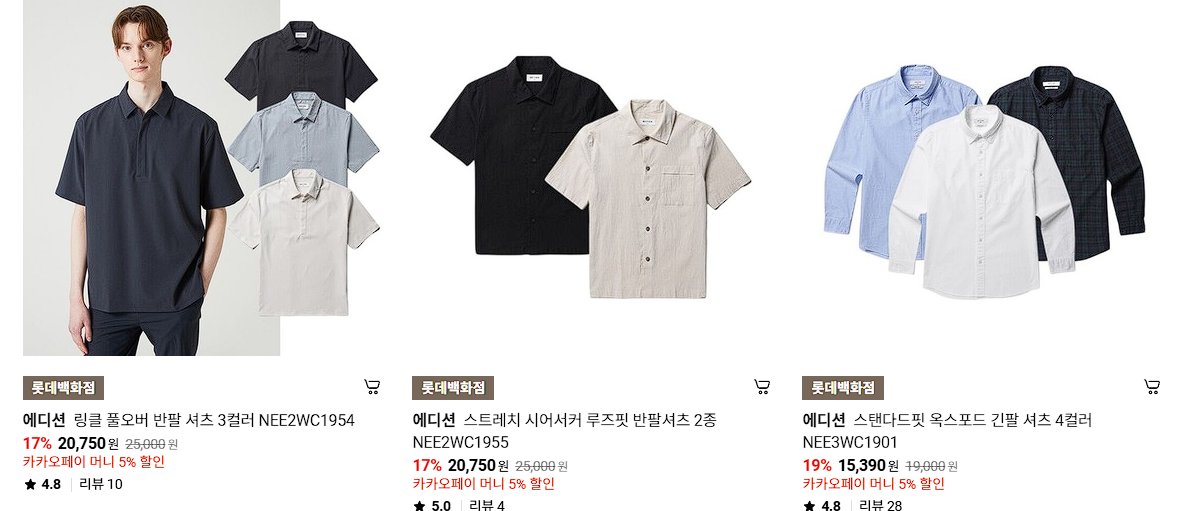Click 카카오페이 머니 5% 할인 under first product
Image resolution: width=1185 pixels, height=511 pixels.
(94, 462)
